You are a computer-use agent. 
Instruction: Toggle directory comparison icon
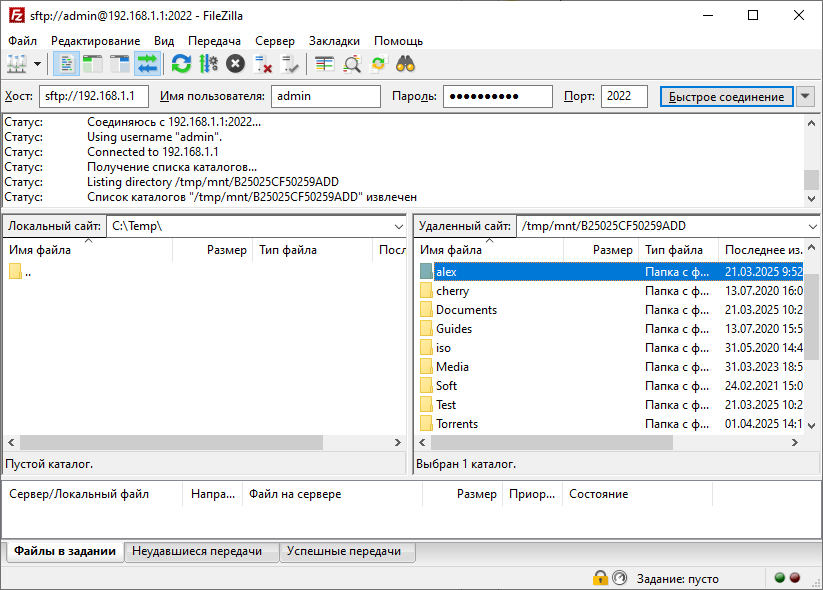352,64
